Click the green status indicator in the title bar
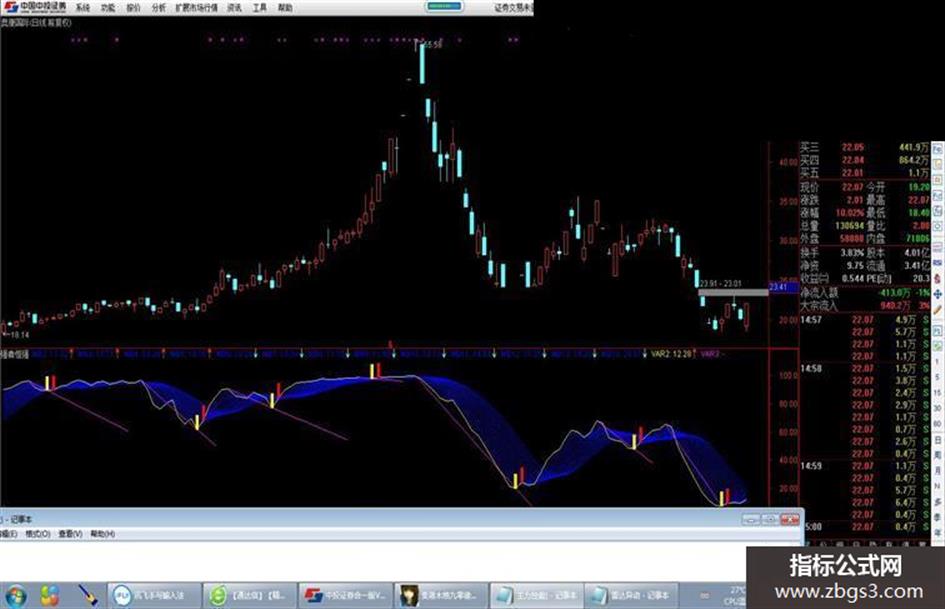Screen dimensions: 945x609 pos(444,7)
